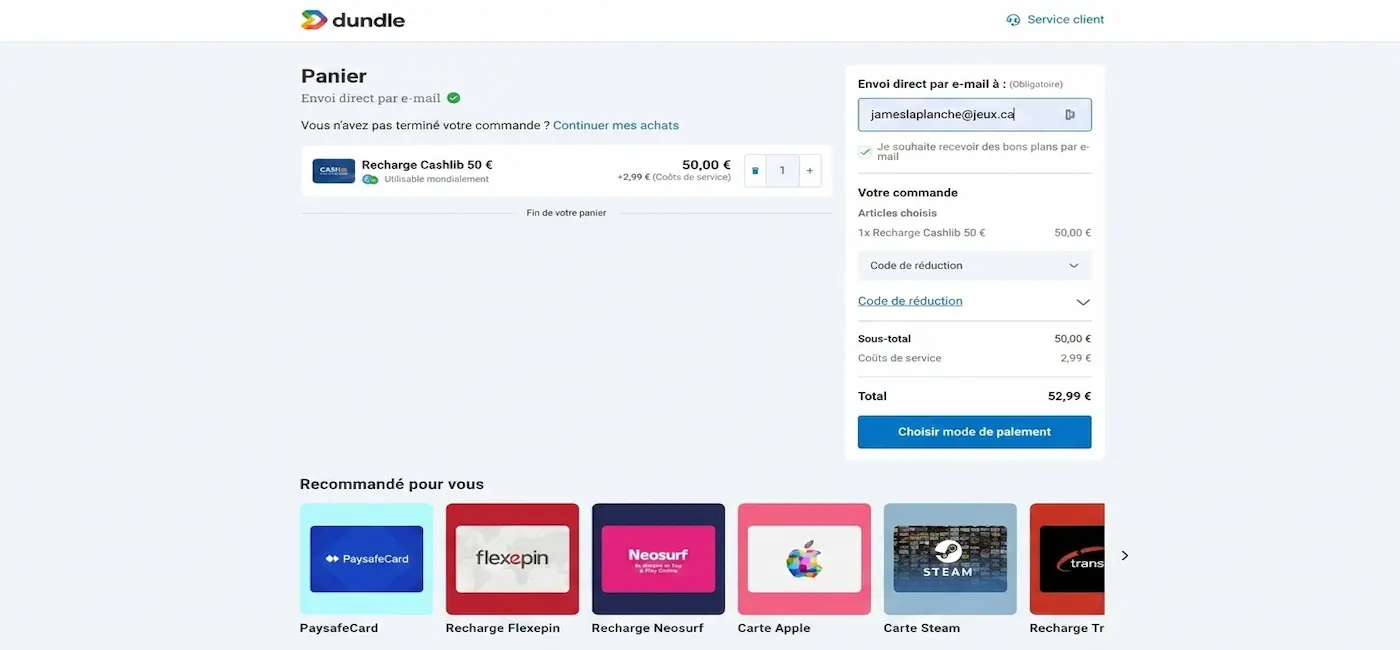
Task: Toggle the bons plans par e-mail checkbox
Action: point(865,152)
